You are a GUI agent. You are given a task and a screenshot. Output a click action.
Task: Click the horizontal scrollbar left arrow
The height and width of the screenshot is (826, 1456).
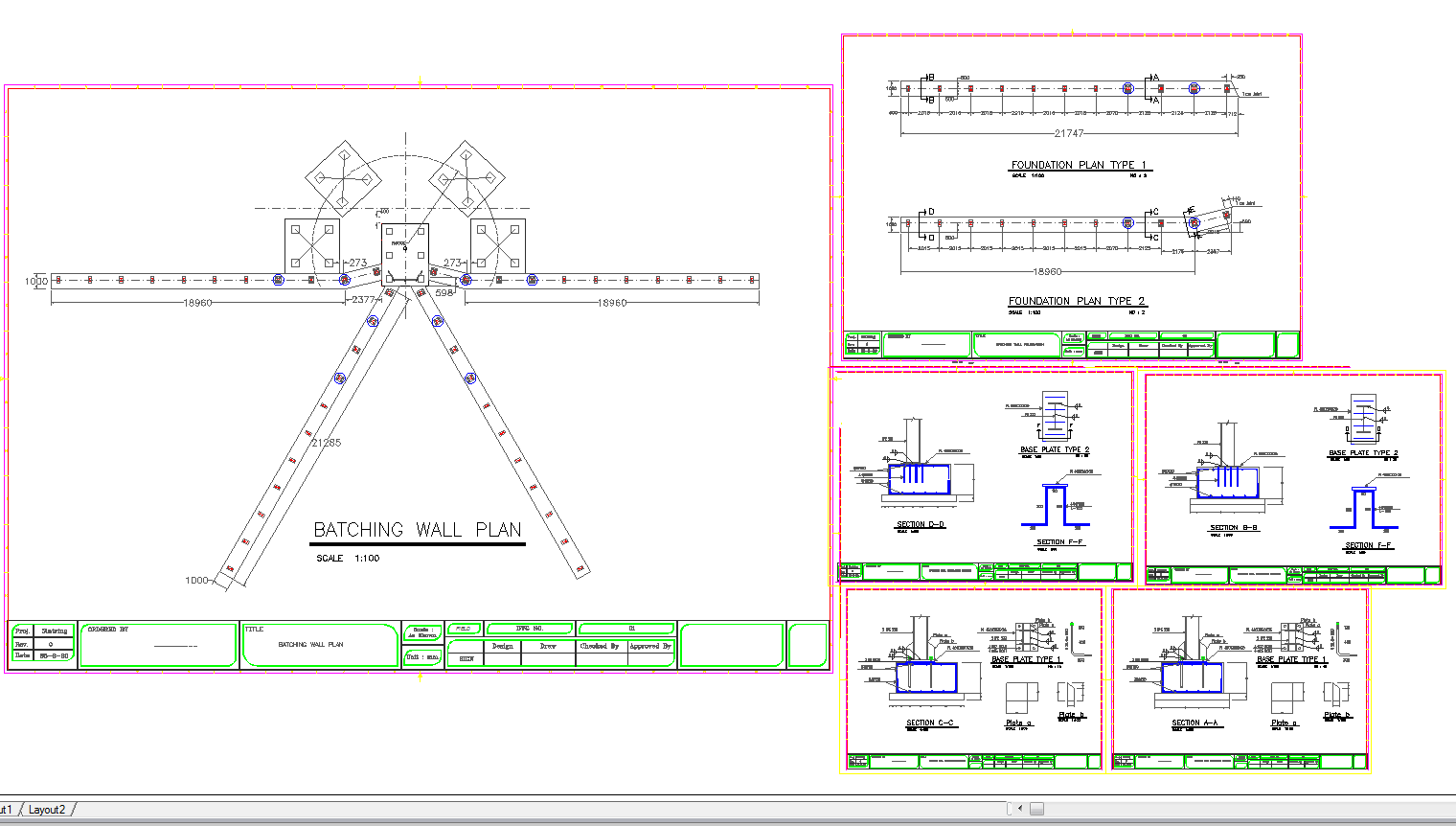pos(1019,809)
